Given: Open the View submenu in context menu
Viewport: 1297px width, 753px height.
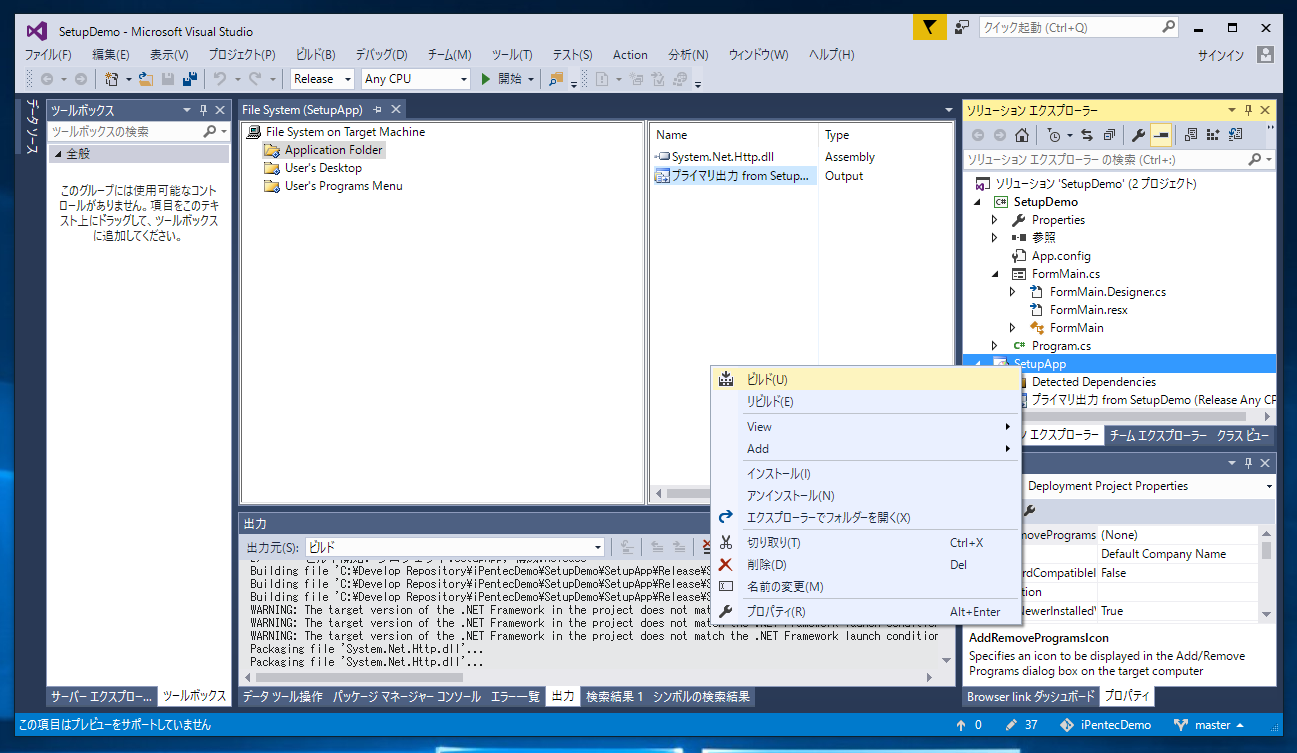Looking at the screenshot, I should (x=866, y=427).
